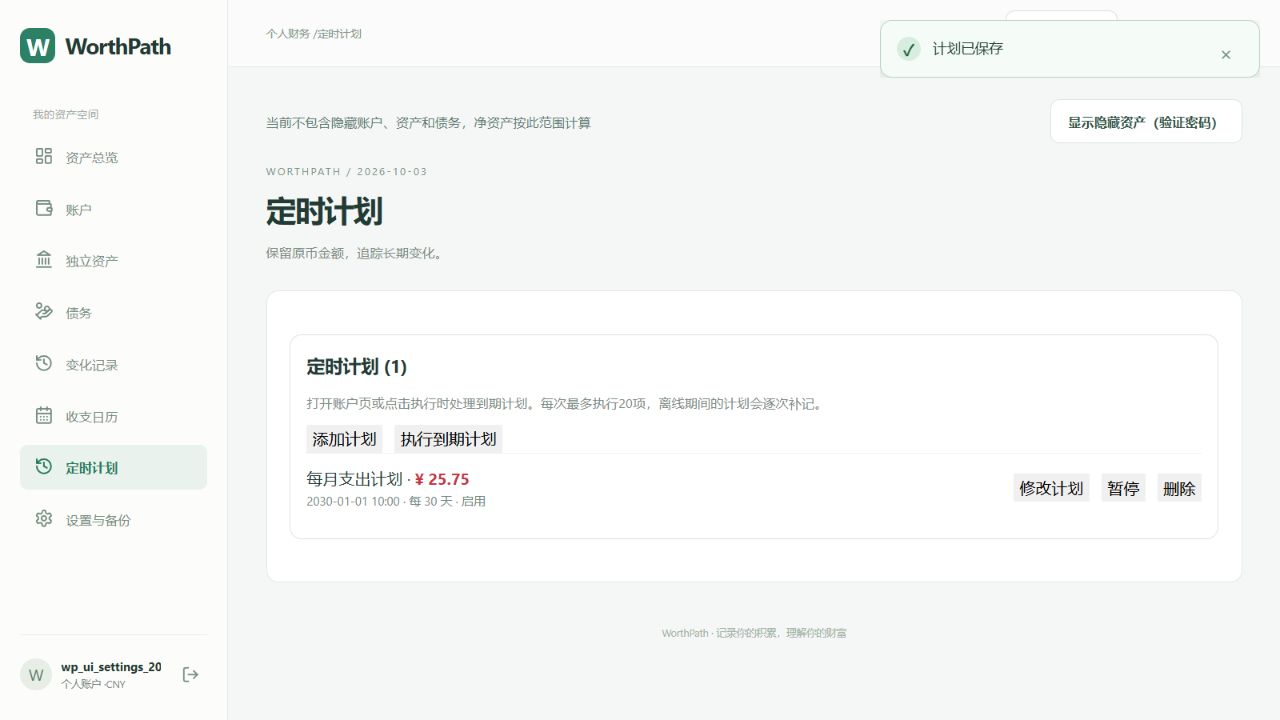
Task: Click the 账户 wallet icon
Action: [44, 208]
